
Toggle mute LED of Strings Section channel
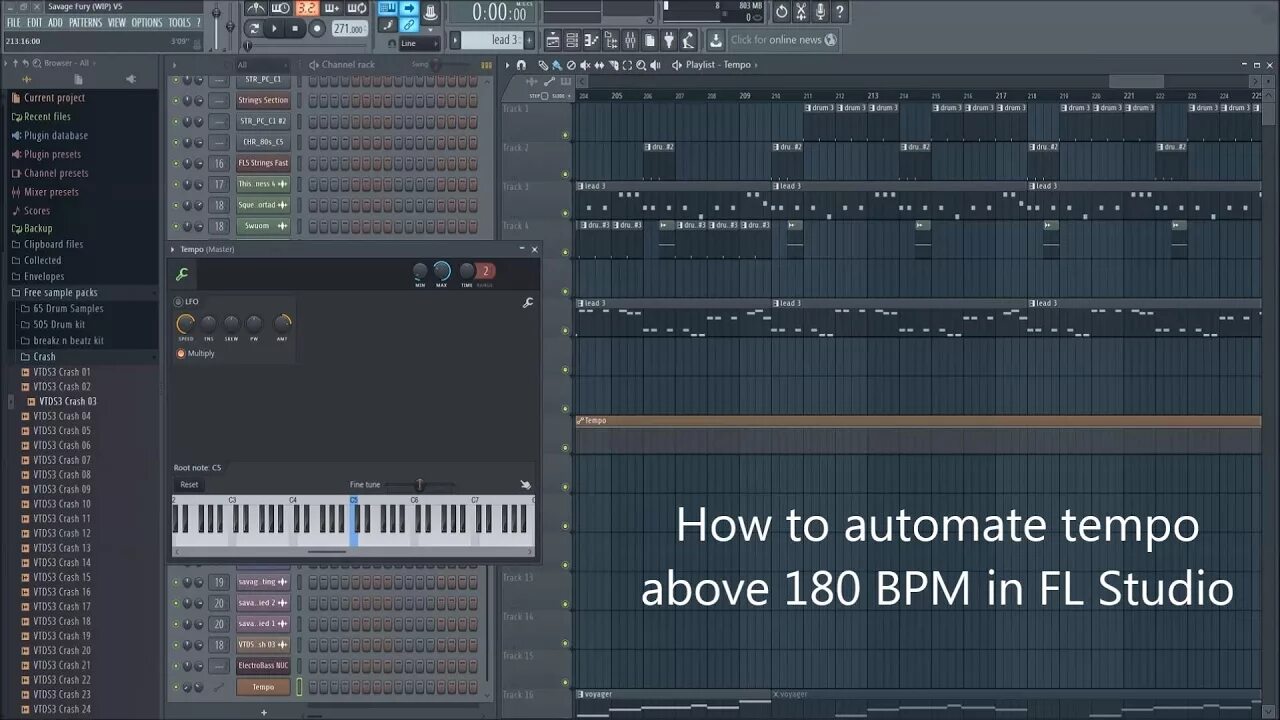pyautogui.click(x=176, y=100)
